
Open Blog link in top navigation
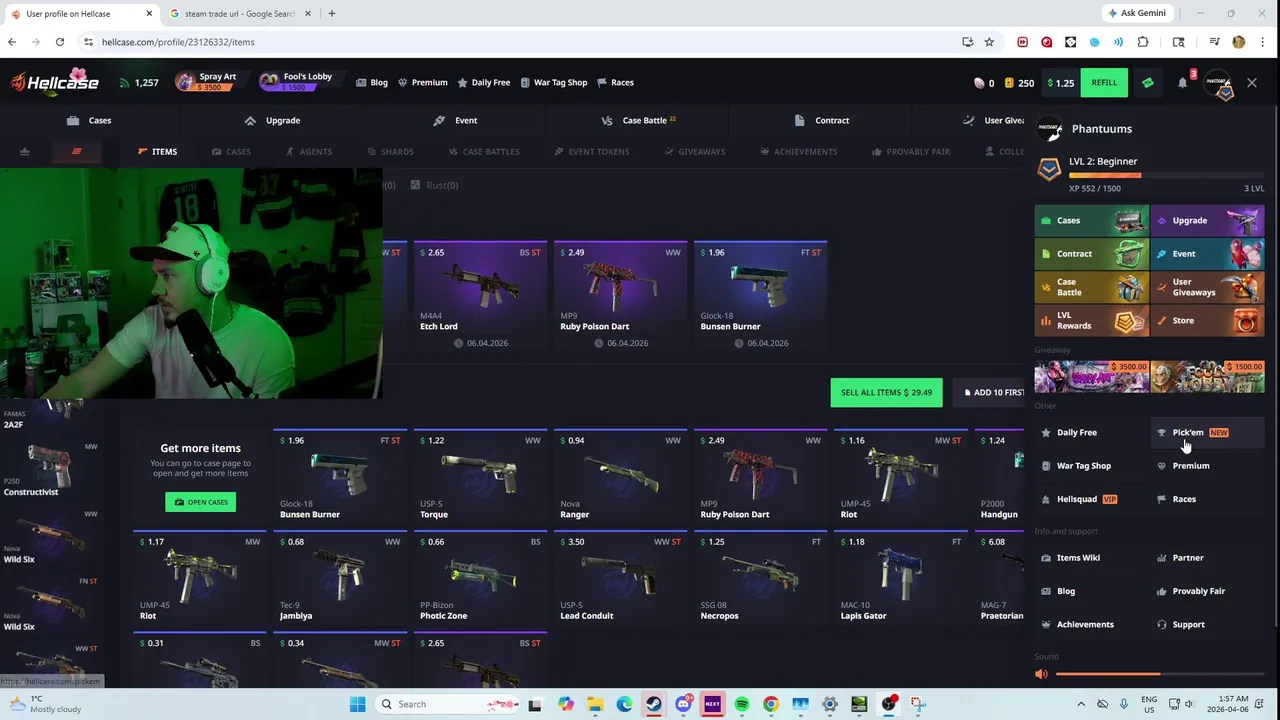[372, 83]
